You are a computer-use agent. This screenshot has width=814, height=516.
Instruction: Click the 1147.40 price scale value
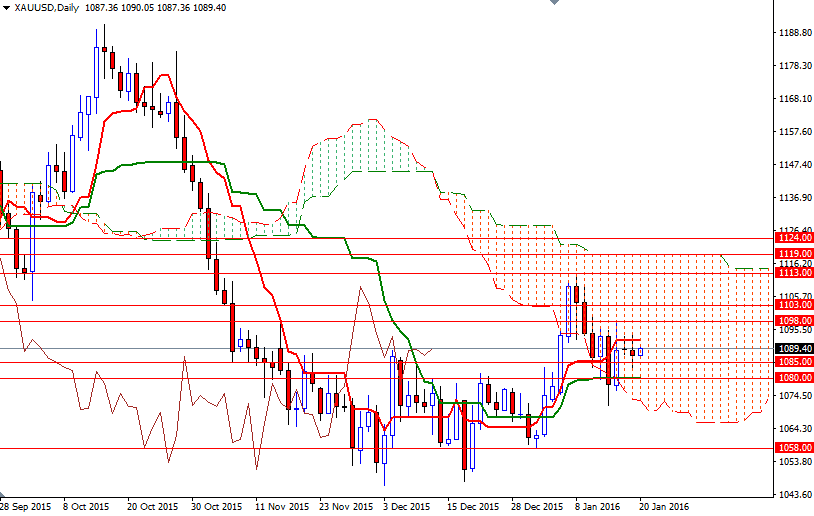pyautogui.click(x=794, y=164)
